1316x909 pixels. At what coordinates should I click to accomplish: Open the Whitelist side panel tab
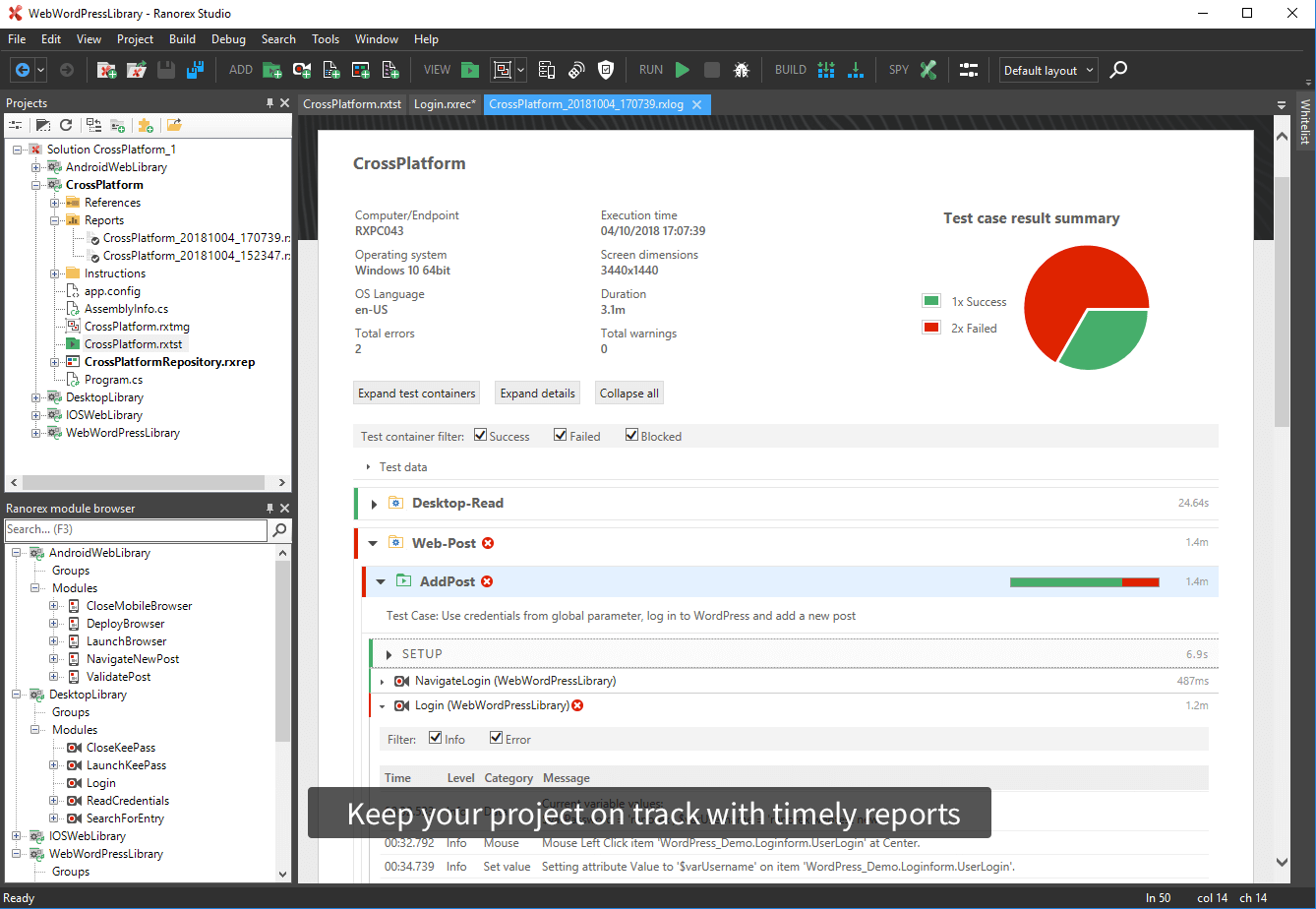(1306, 121)
